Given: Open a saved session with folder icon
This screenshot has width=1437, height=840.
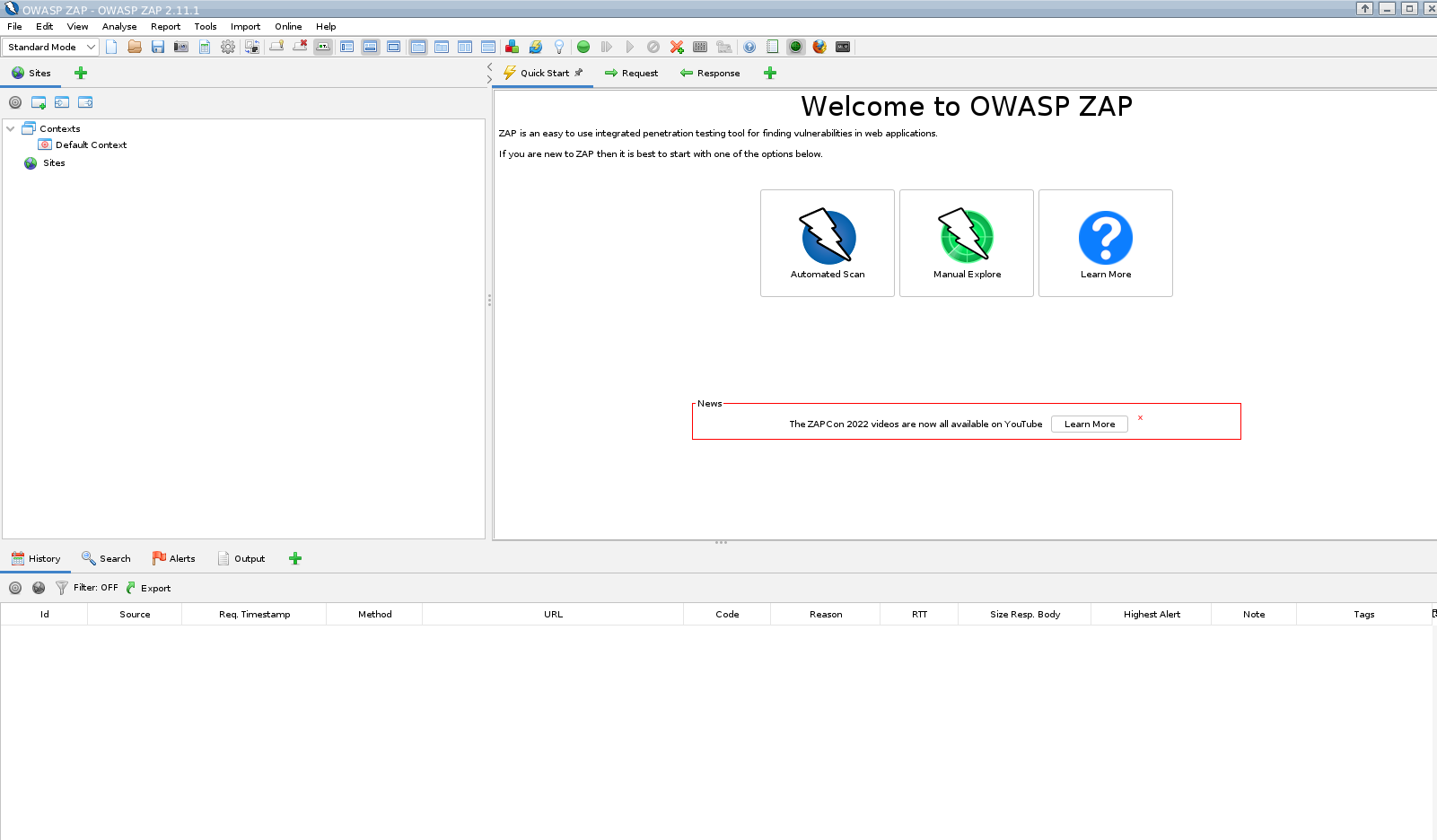Looking at the screenshot, I should pyautogui.click(x=135, y=47).
